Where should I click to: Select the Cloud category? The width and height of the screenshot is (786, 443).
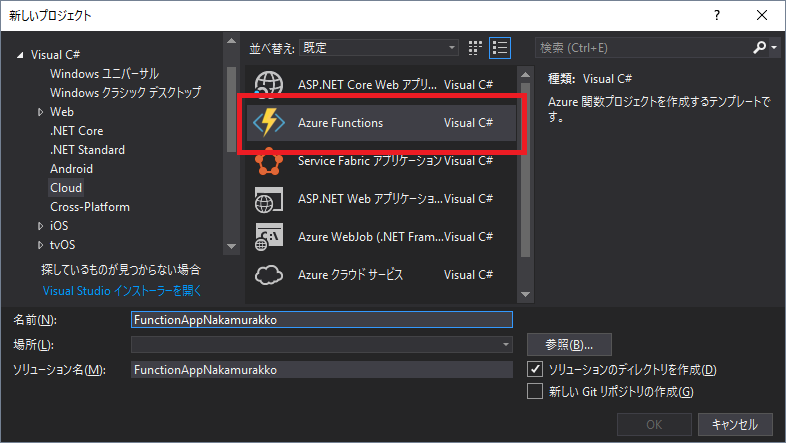click(x=66, y=188)
